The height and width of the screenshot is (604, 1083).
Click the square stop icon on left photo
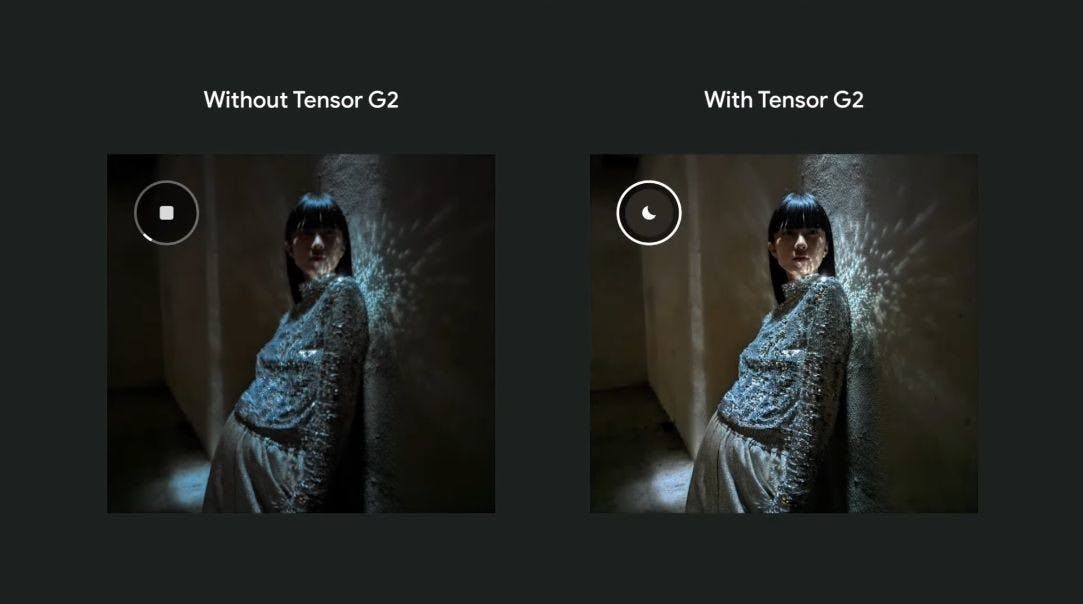pos(166,213)
